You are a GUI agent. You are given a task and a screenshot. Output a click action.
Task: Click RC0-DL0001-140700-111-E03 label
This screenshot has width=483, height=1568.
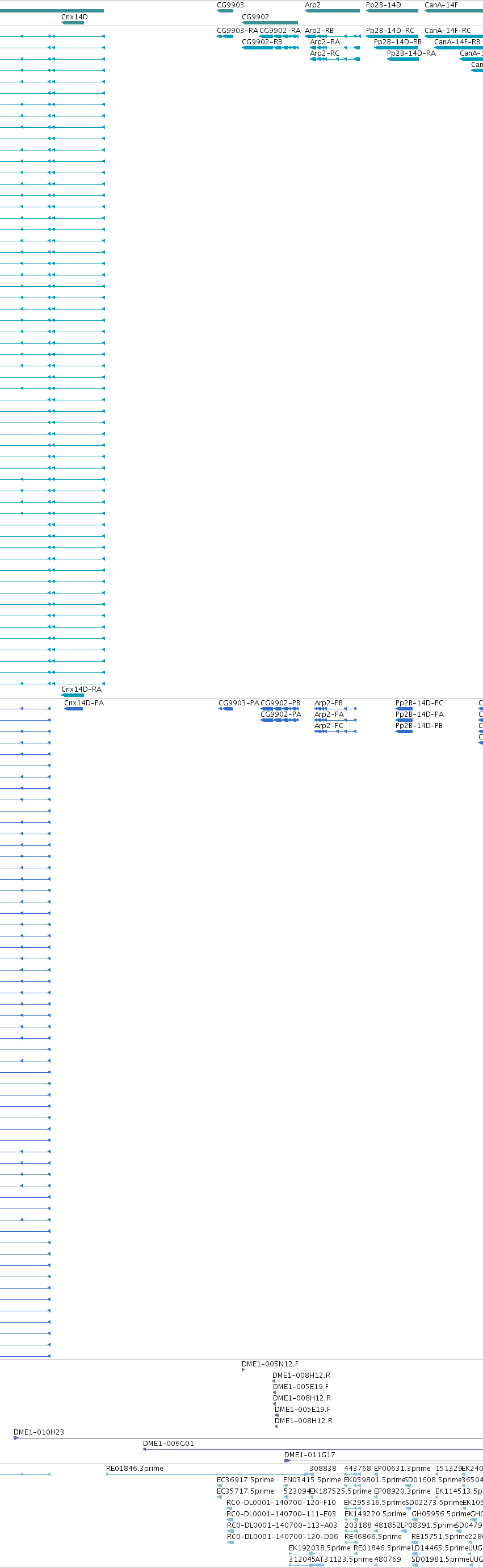coord(281,1514)
